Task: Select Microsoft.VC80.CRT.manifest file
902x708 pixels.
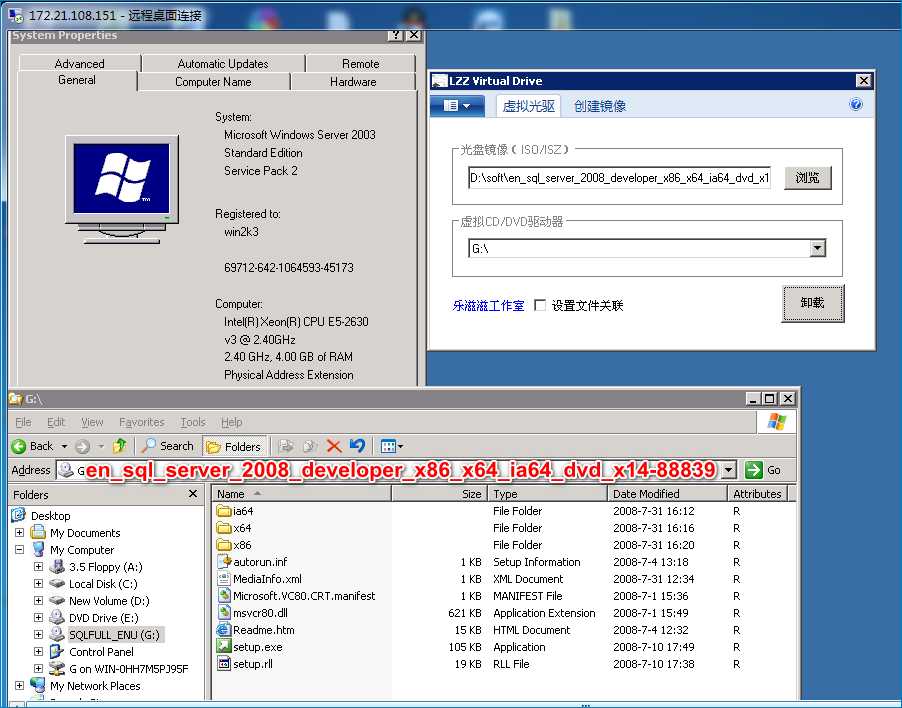Action: click(296, 596)
